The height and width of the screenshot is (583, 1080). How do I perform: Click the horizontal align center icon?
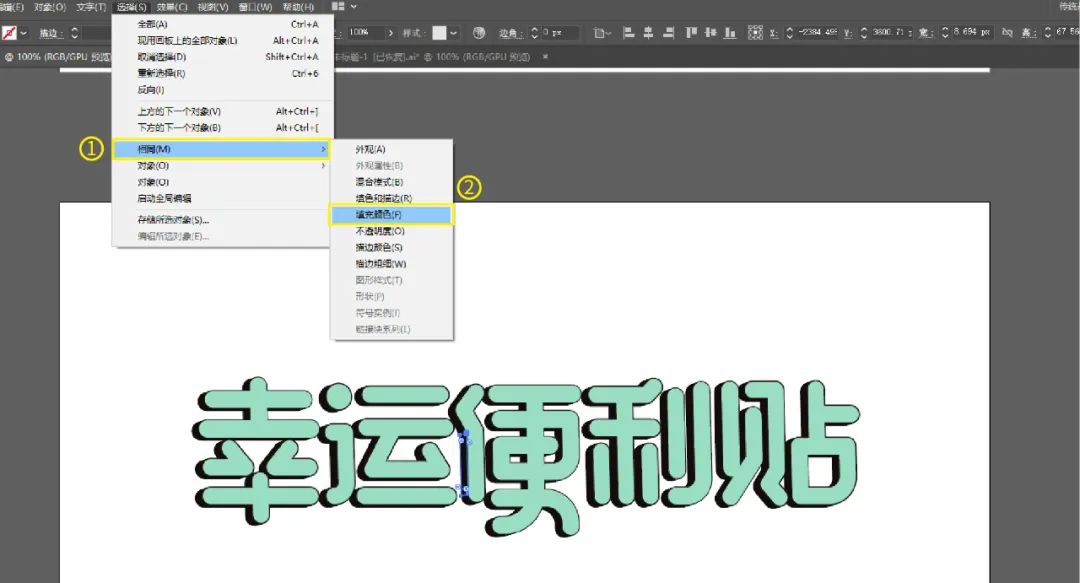click(x=648, y=32)
